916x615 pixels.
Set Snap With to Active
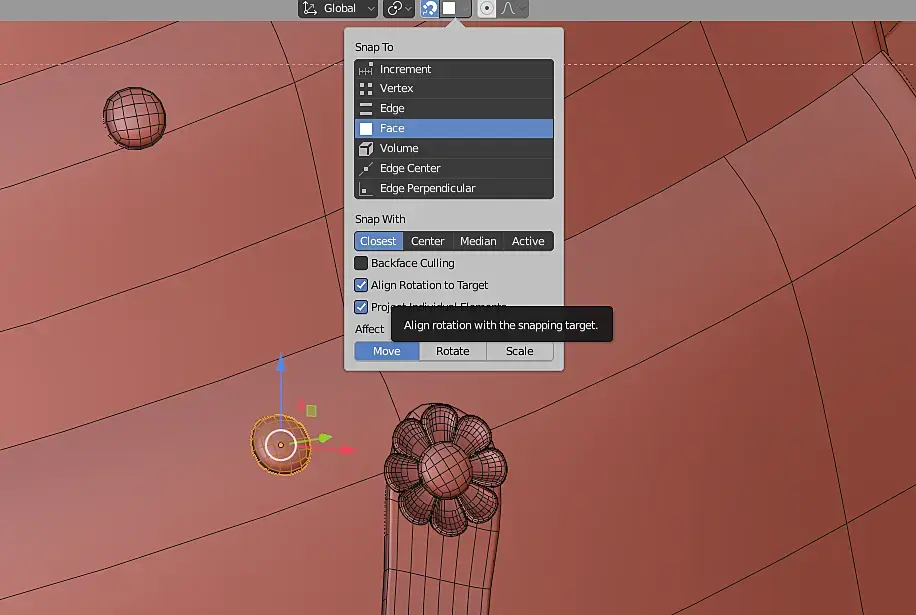point(528,241)
